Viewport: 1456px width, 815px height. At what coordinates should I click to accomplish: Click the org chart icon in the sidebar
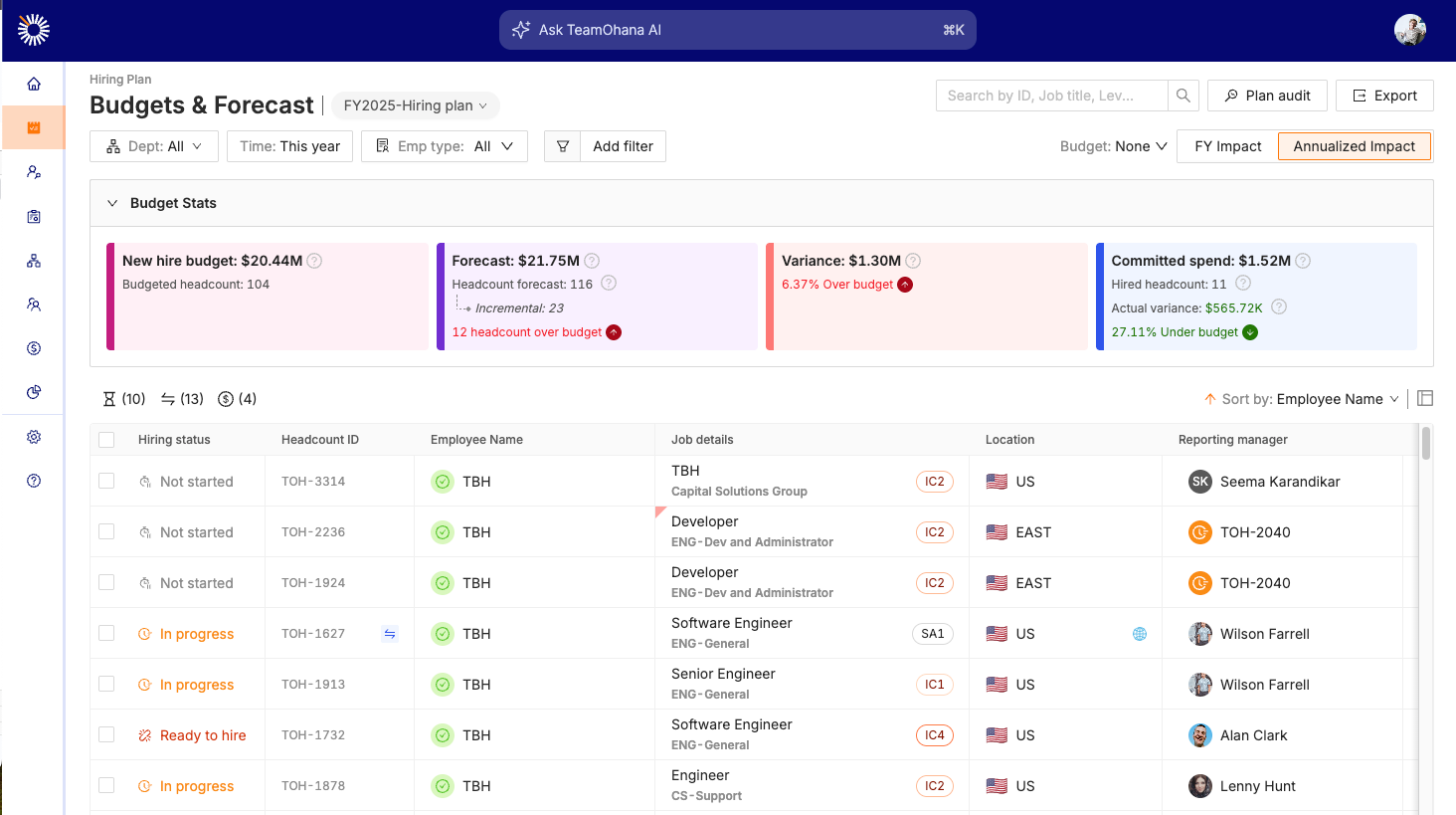point(33,260)
